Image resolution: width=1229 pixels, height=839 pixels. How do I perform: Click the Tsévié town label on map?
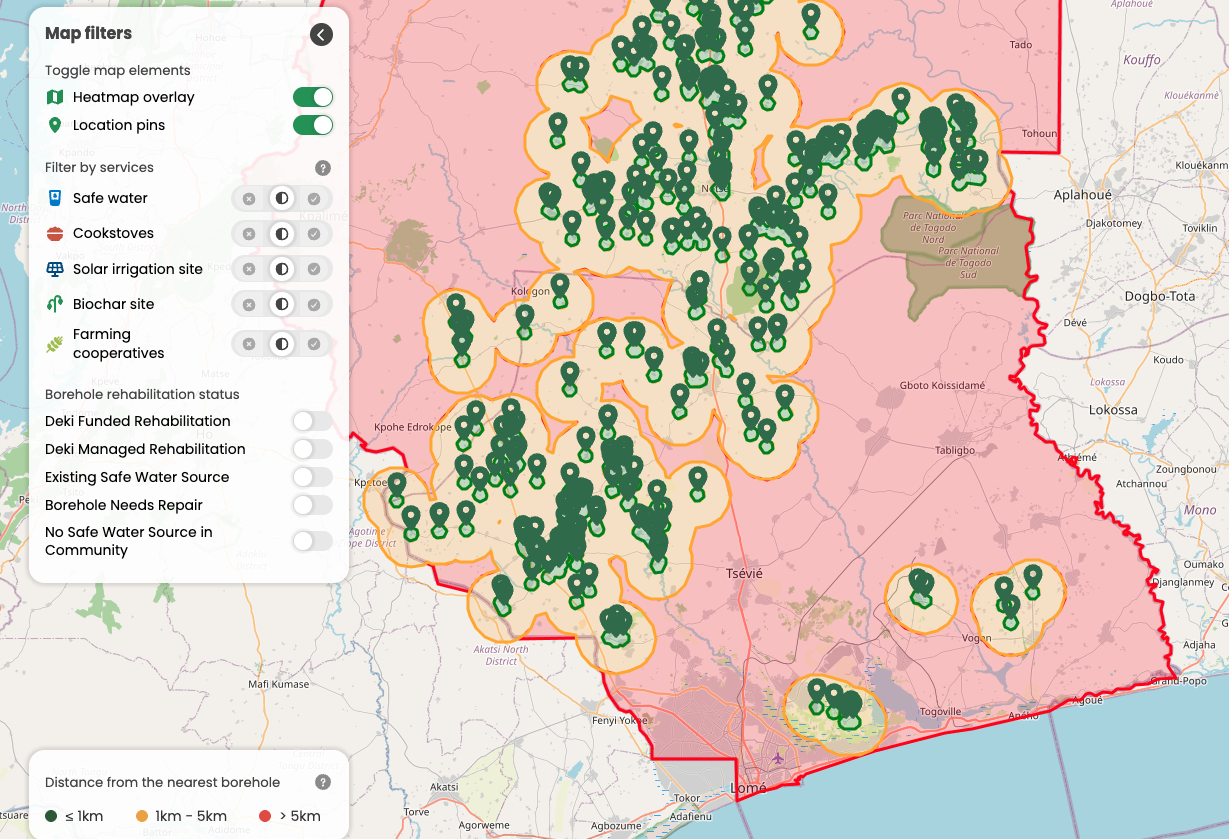pos(744,573)
